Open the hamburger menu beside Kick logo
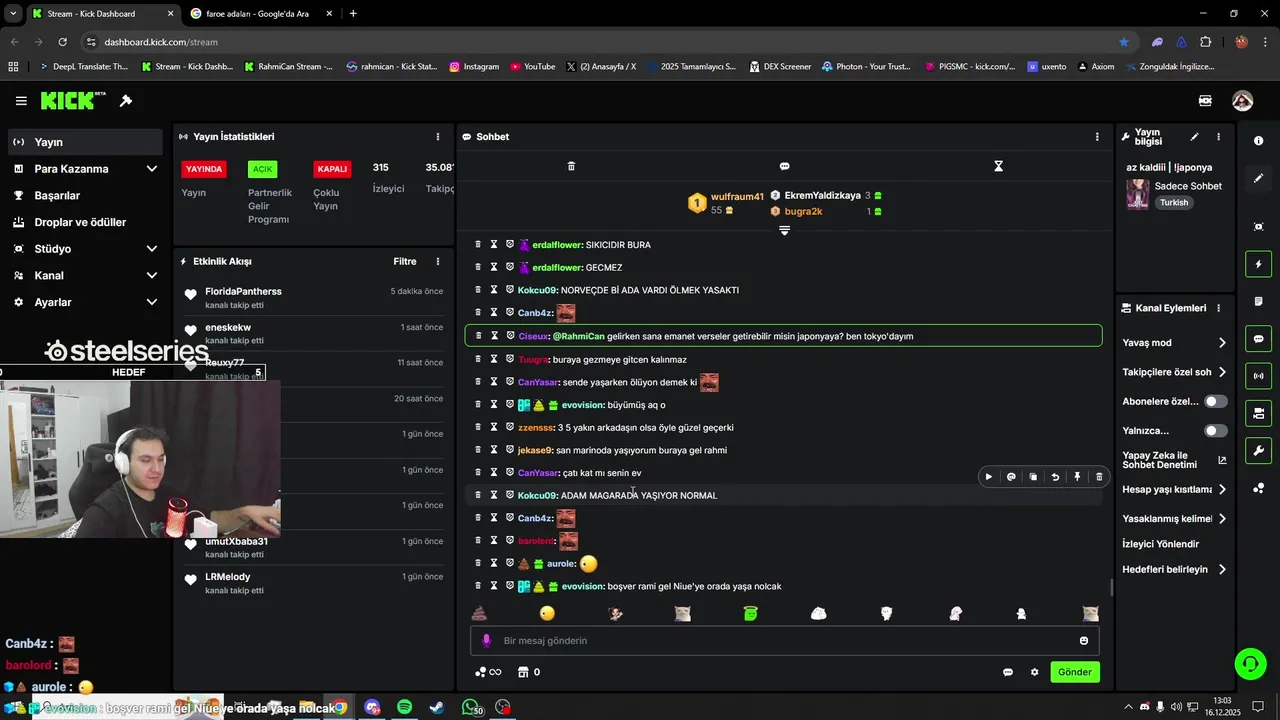This screenshot has height=720, width=1280. 21,101
